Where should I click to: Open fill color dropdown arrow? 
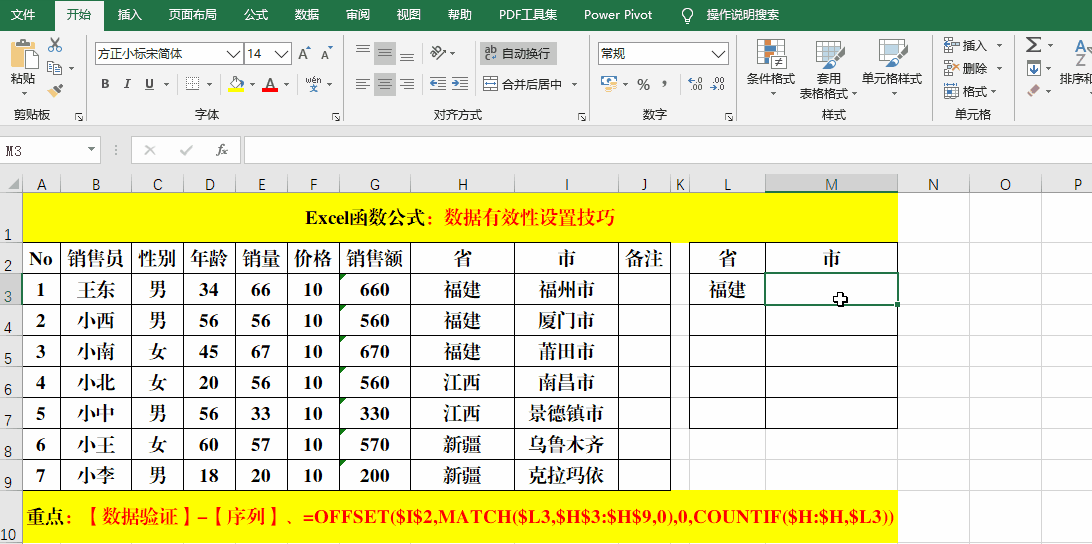coord(252,84)
